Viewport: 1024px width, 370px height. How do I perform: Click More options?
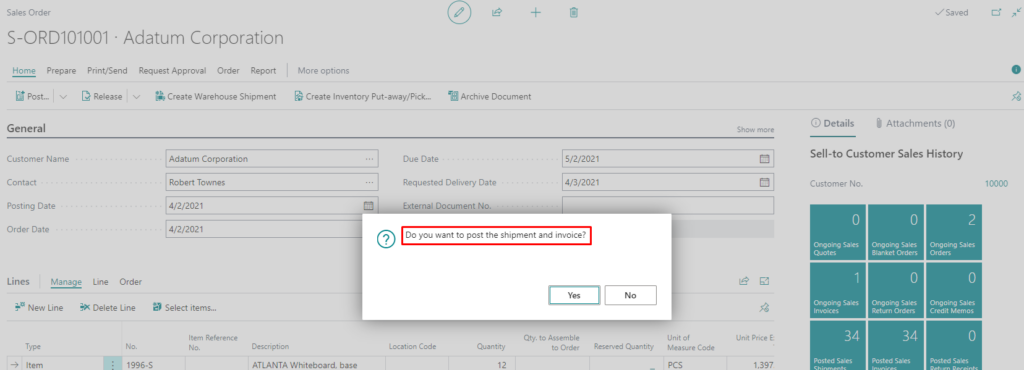coord(323,70)
